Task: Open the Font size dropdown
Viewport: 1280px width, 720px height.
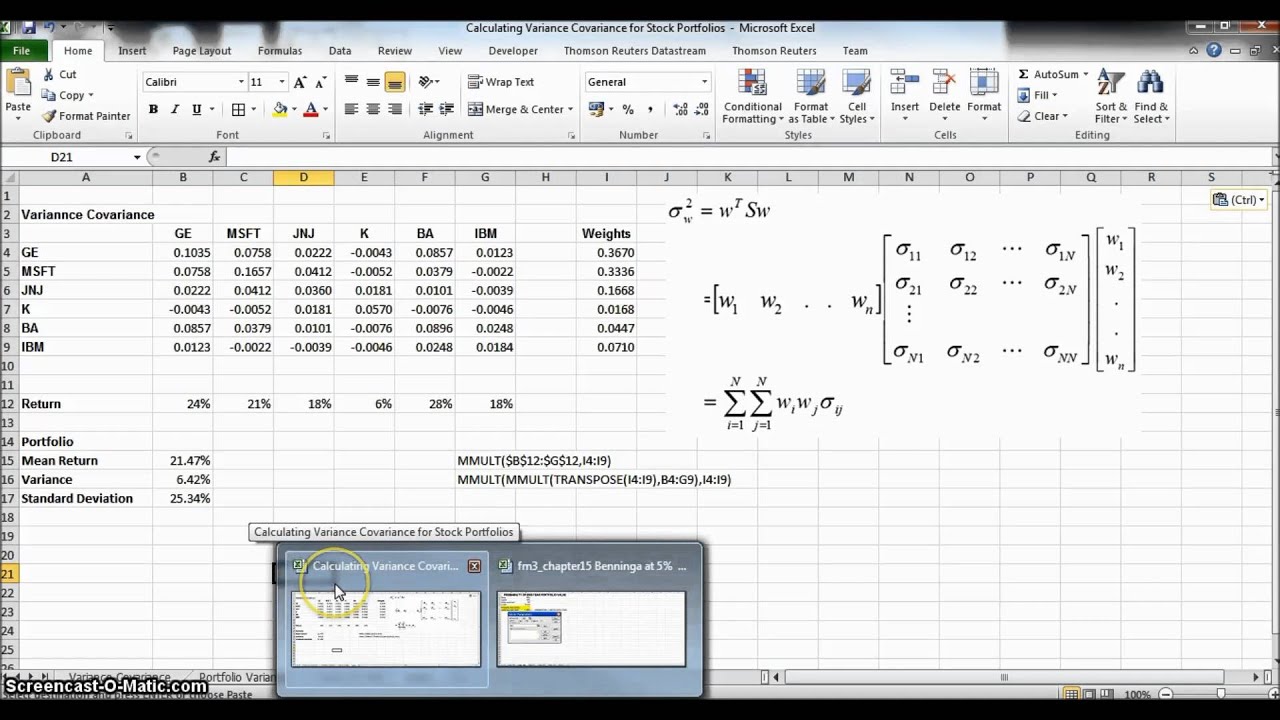Action: tap(282, 82)
